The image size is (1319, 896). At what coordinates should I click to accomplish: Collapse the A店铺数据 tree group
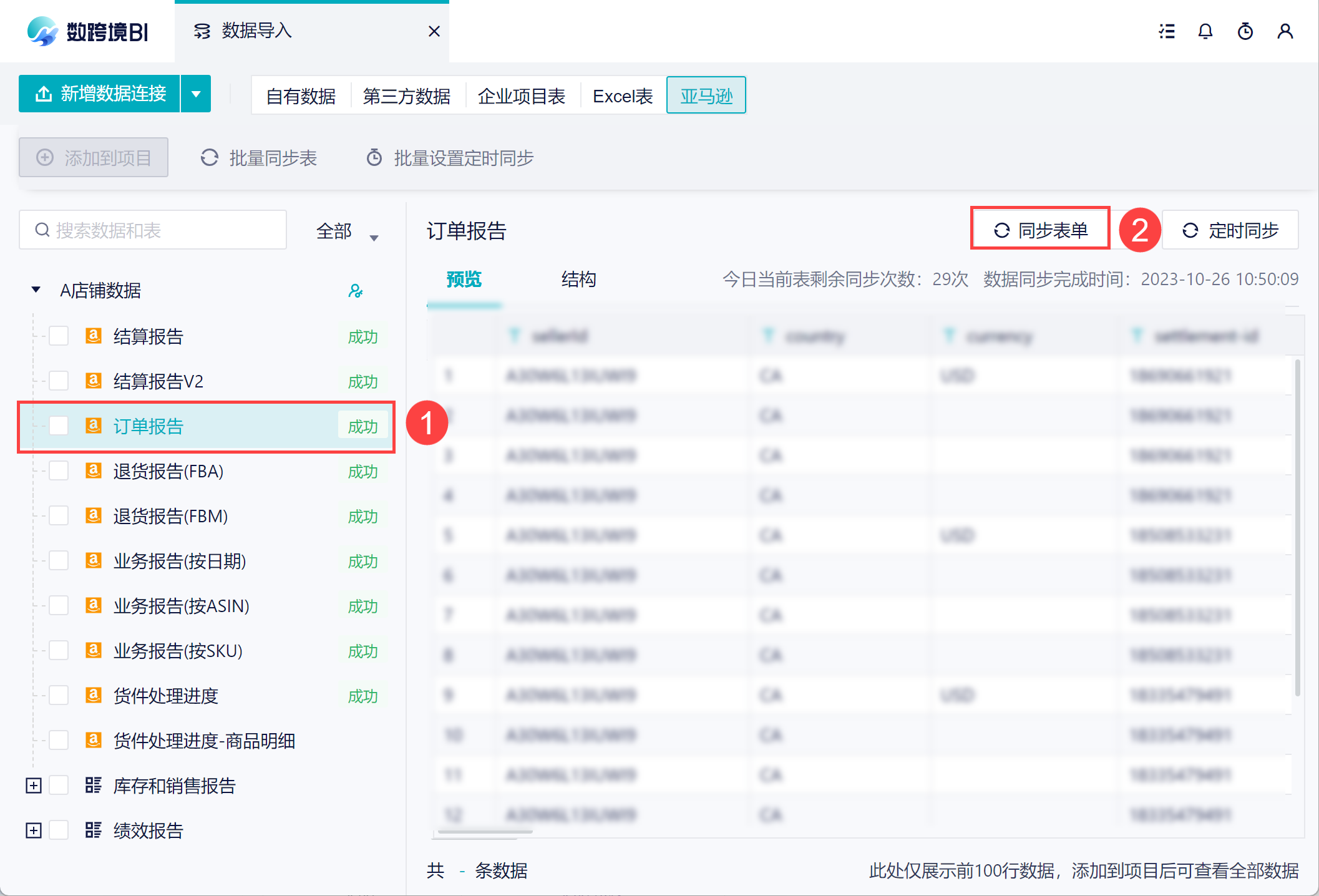(36, 290)
